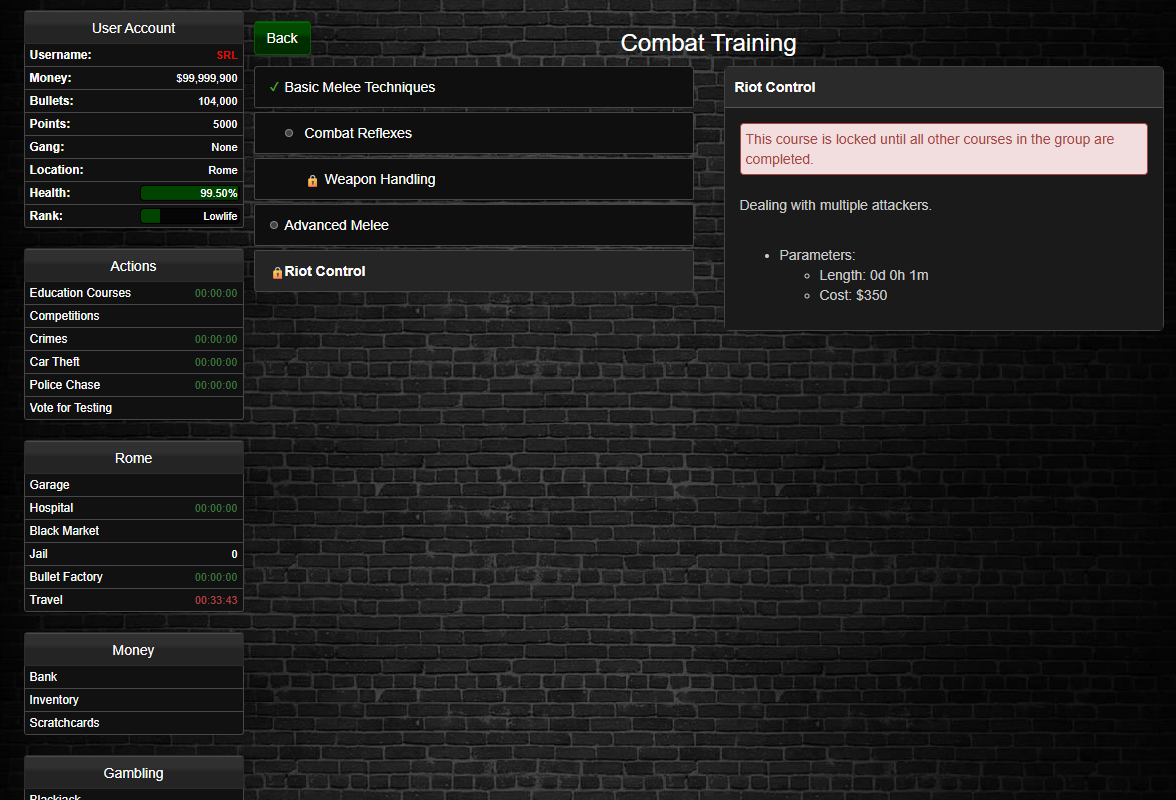1176x800 pixels.
Task: Click the green Health progress bar
Action: click(x=190, y=193)
